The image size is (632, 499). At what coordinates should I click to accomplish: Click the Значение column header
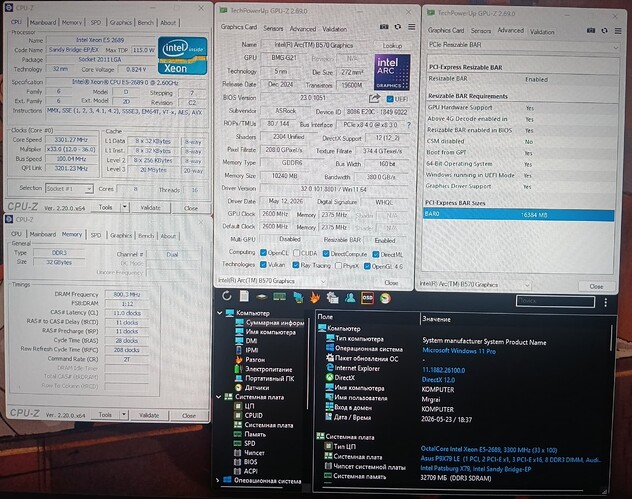point(437,319)
